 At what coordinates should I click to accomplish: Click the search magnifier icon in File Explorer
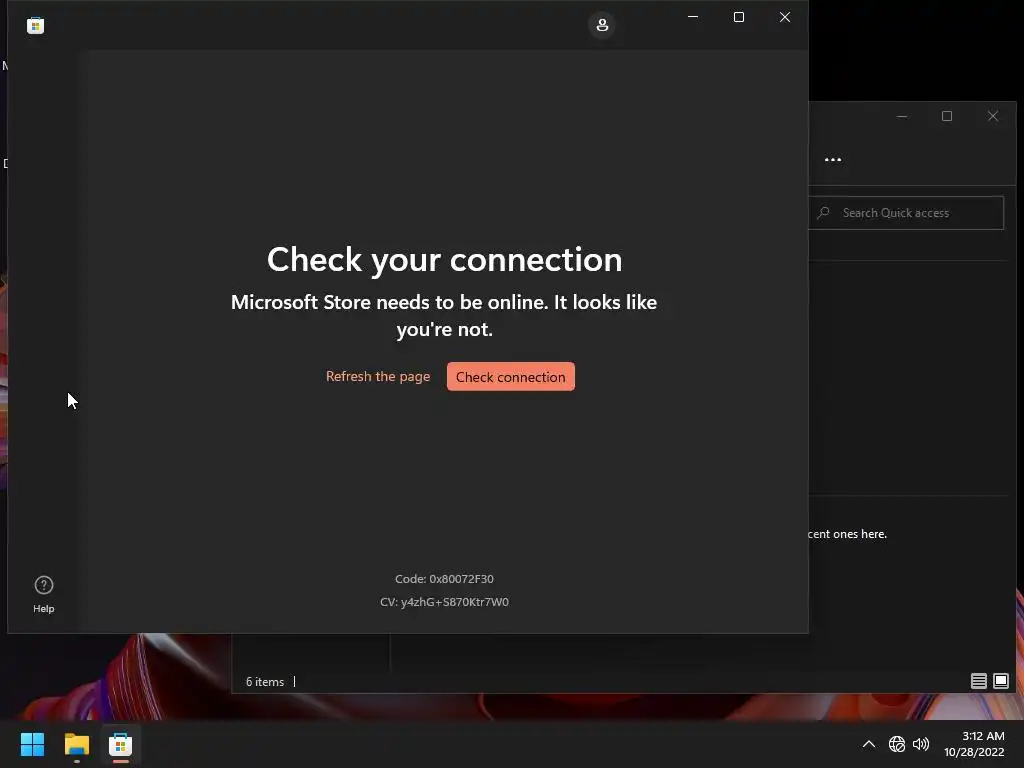[824, 213]
